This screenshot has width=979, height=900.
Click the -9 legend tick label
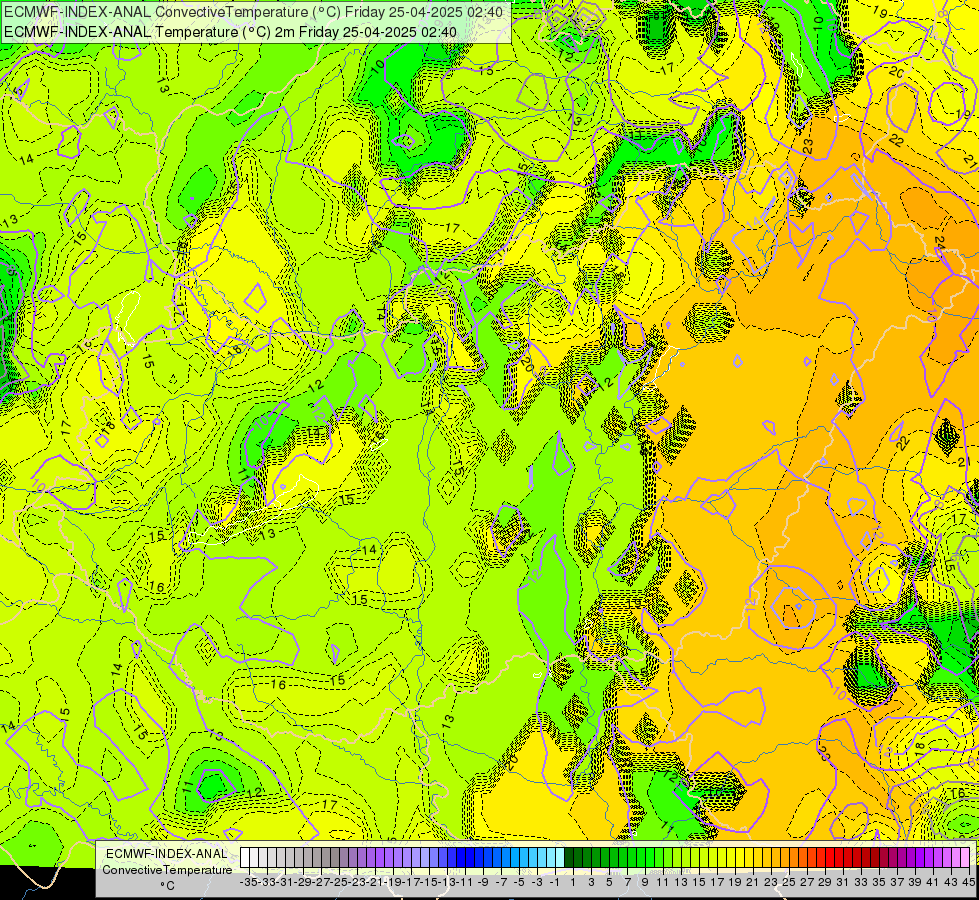point(483,882)
